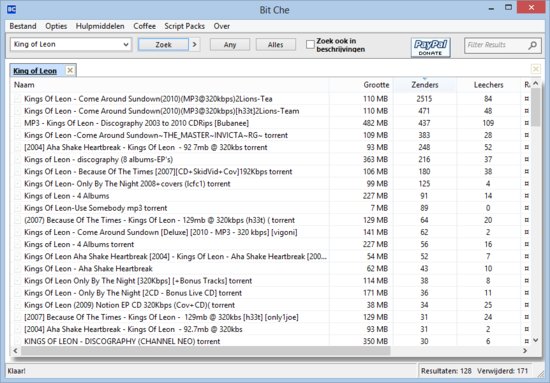550x383 pixels.
Task: Minimize the Bit Che window
Action: point(491,8)
